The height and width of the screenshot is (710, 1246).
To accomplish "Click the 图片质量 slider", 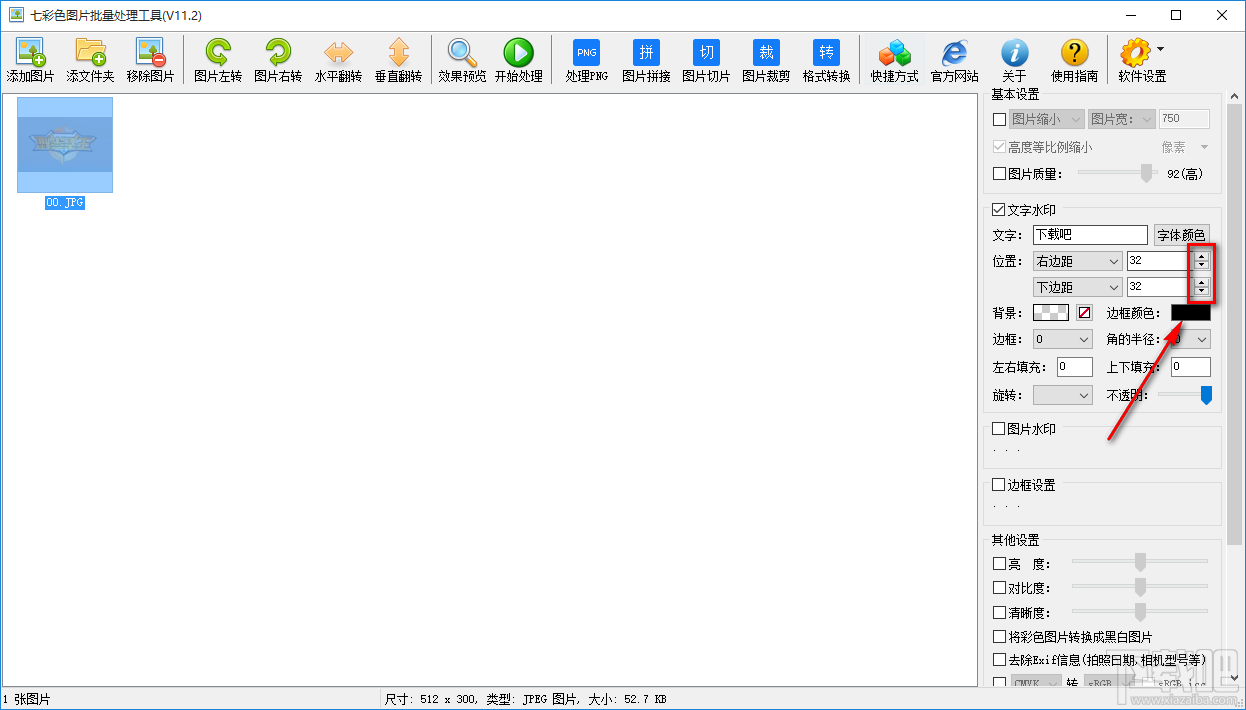I will [1118, 173].
